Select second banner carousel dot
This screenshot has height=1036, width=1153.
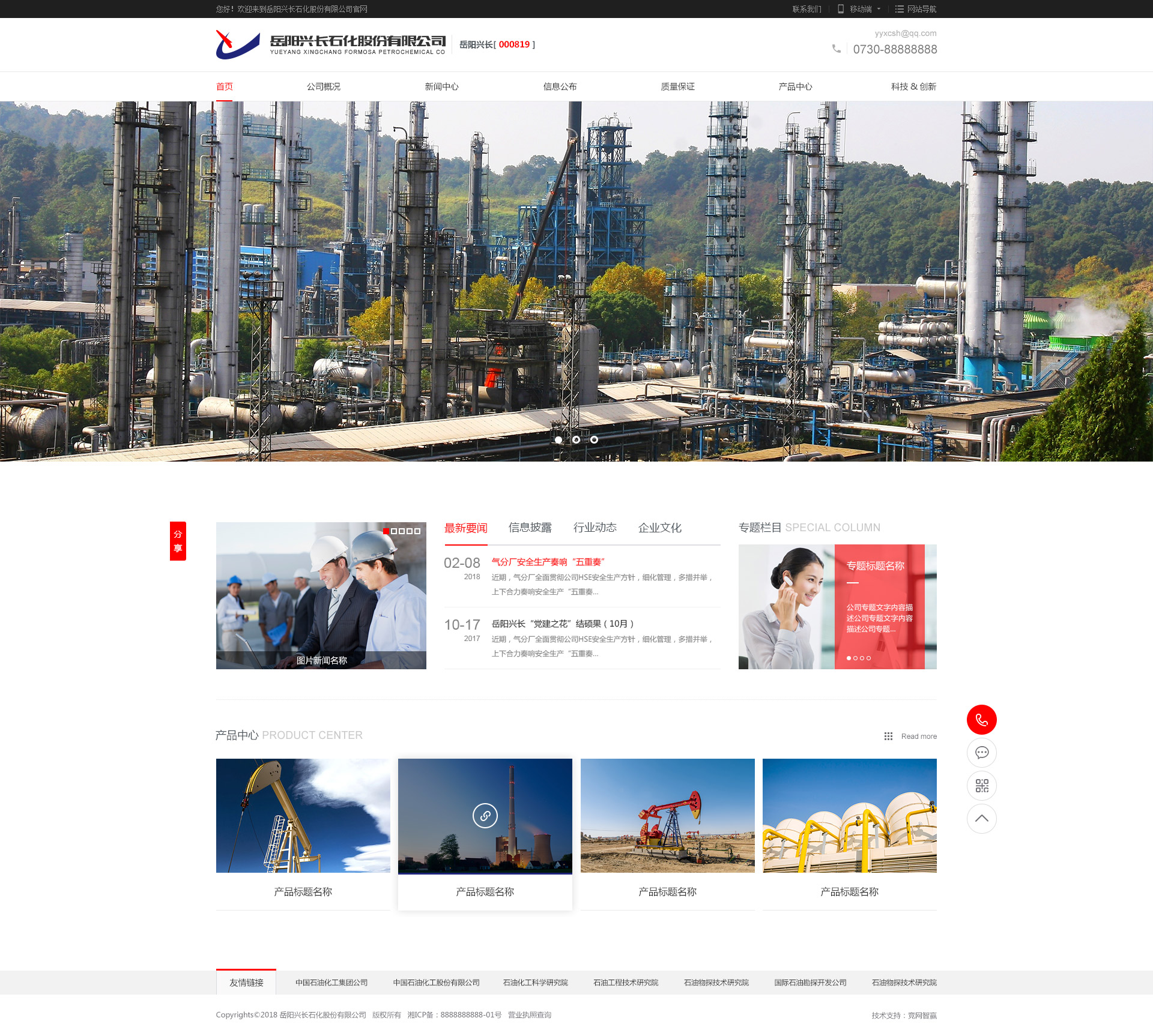pos(576,440)
